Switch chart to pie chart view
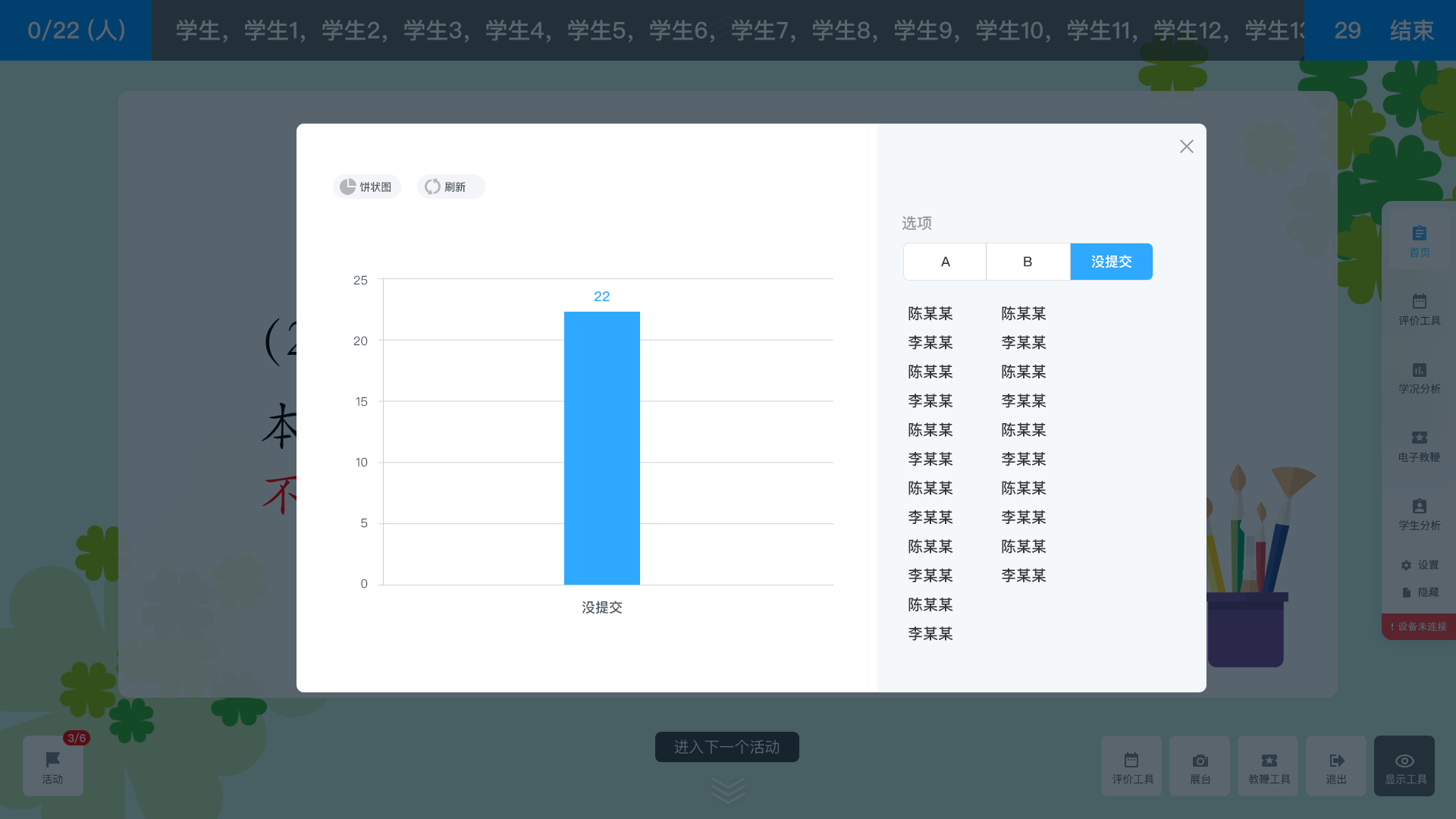Image resolution: width=1456 pixels, height=819 pixels. point(366,187)
